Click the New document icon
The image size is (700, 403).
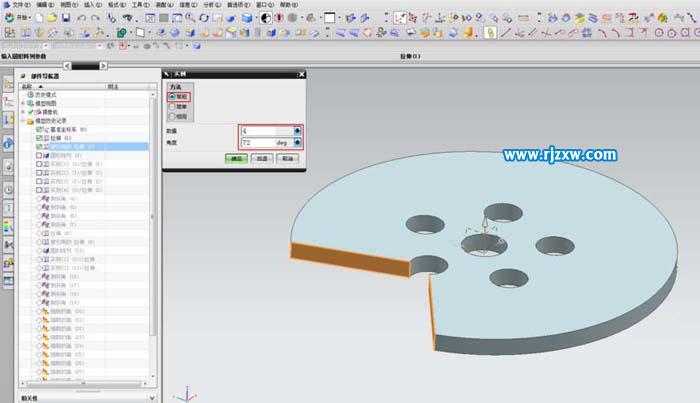(41, 18)
